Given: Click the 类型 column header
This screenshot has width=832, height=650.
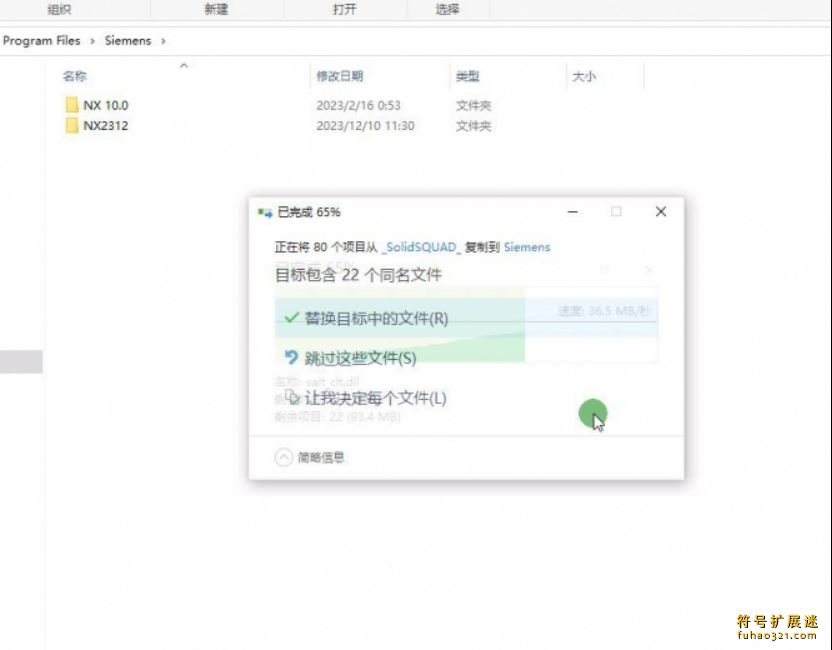Looking at the screenshot, I should (x=467, y=76).
